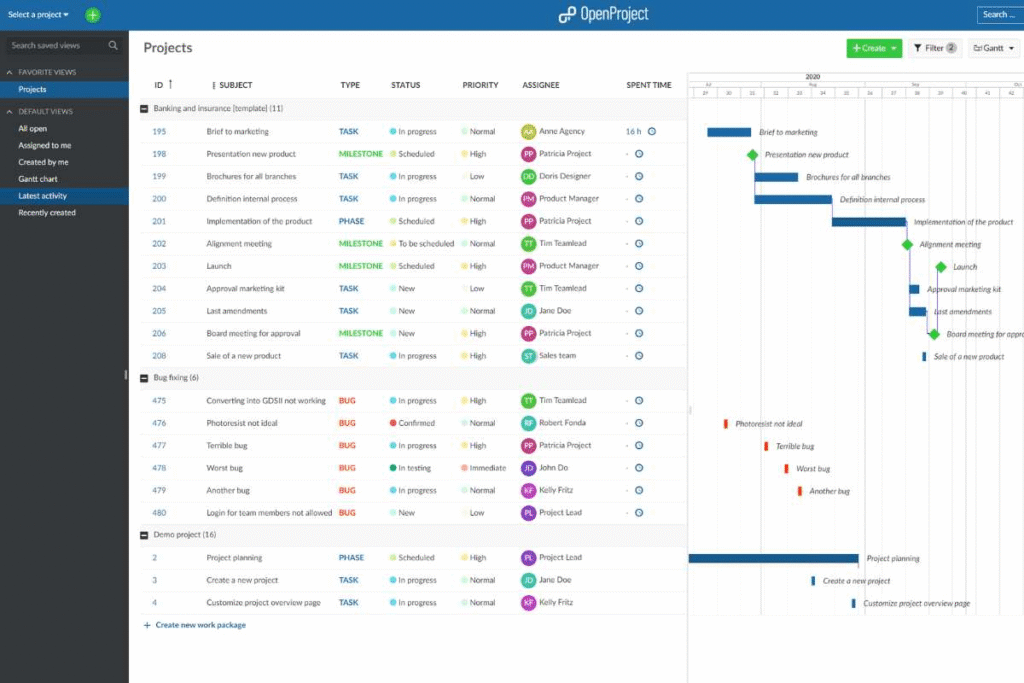Select Latest activity in sidebar

(43, 196)
